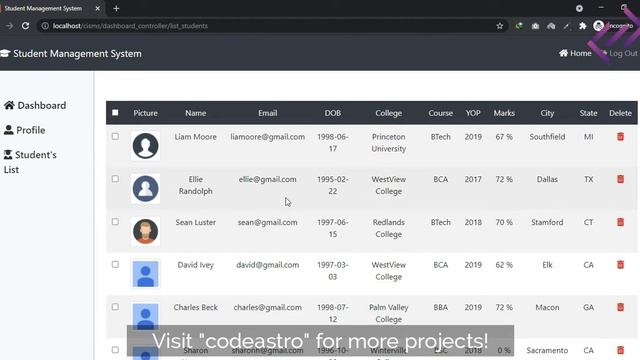Reload the page in the browser
This screenshot has height=360, width=640.
pyautogui.click(x=25, y=26)
